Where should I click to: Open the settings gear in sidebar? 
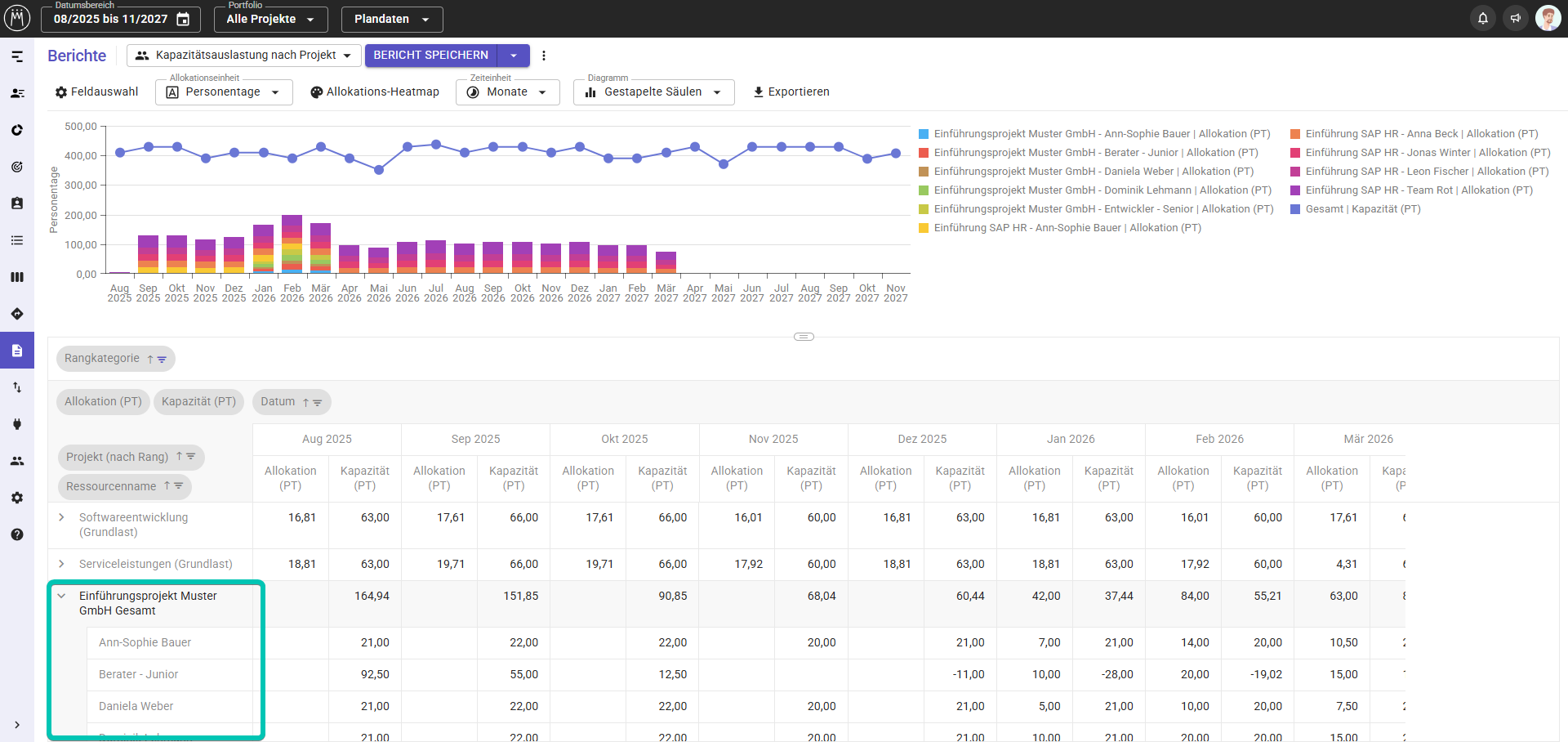point(17,498)
